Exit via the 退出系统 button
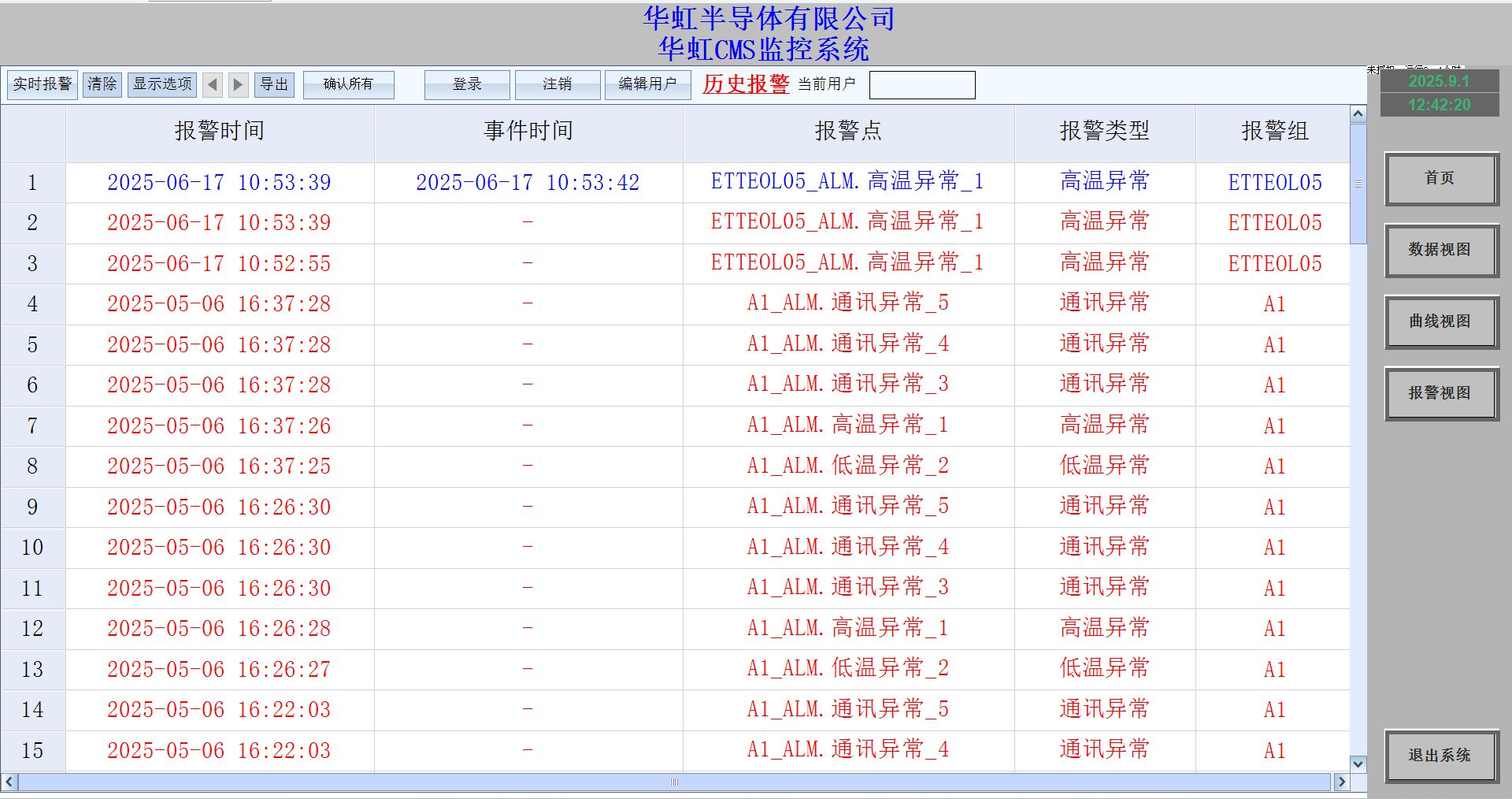The height and width of the screenshot is (799, 1512). tap(1441, 756)
